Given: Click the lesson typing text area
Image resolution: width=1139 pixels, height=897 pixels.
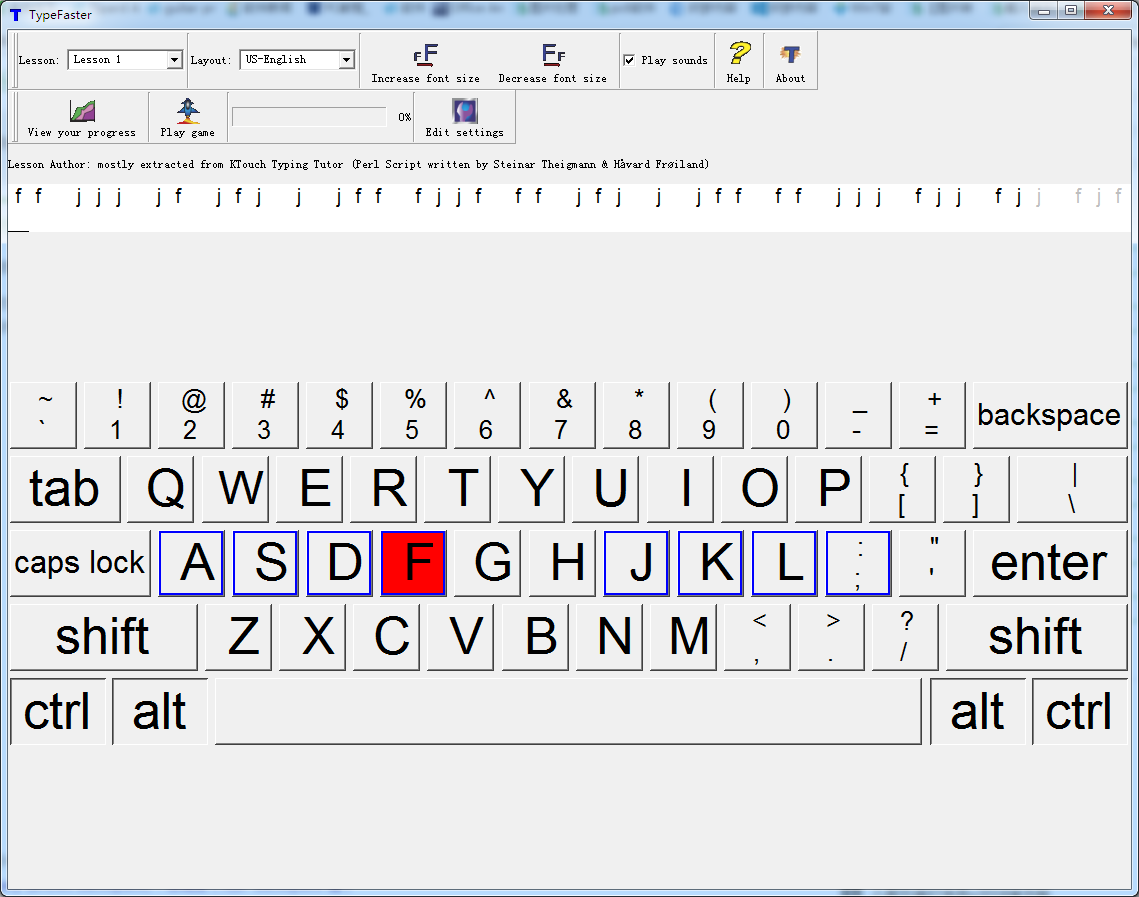Looking at the screenshot, I should pyautogui.click(x=570, y=208).
